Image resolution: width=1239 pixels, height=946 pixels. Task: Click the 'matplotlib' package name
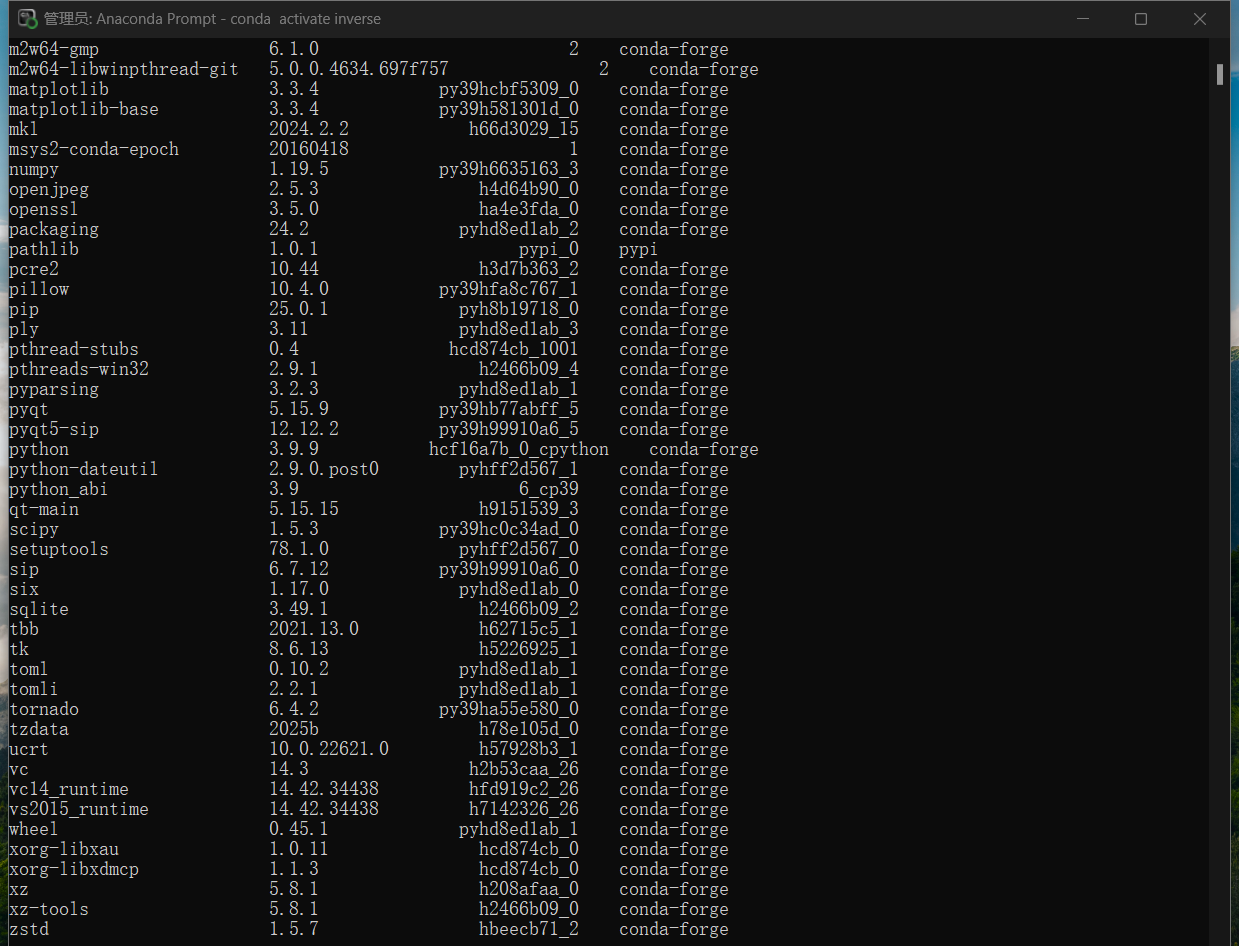point(59,89)
